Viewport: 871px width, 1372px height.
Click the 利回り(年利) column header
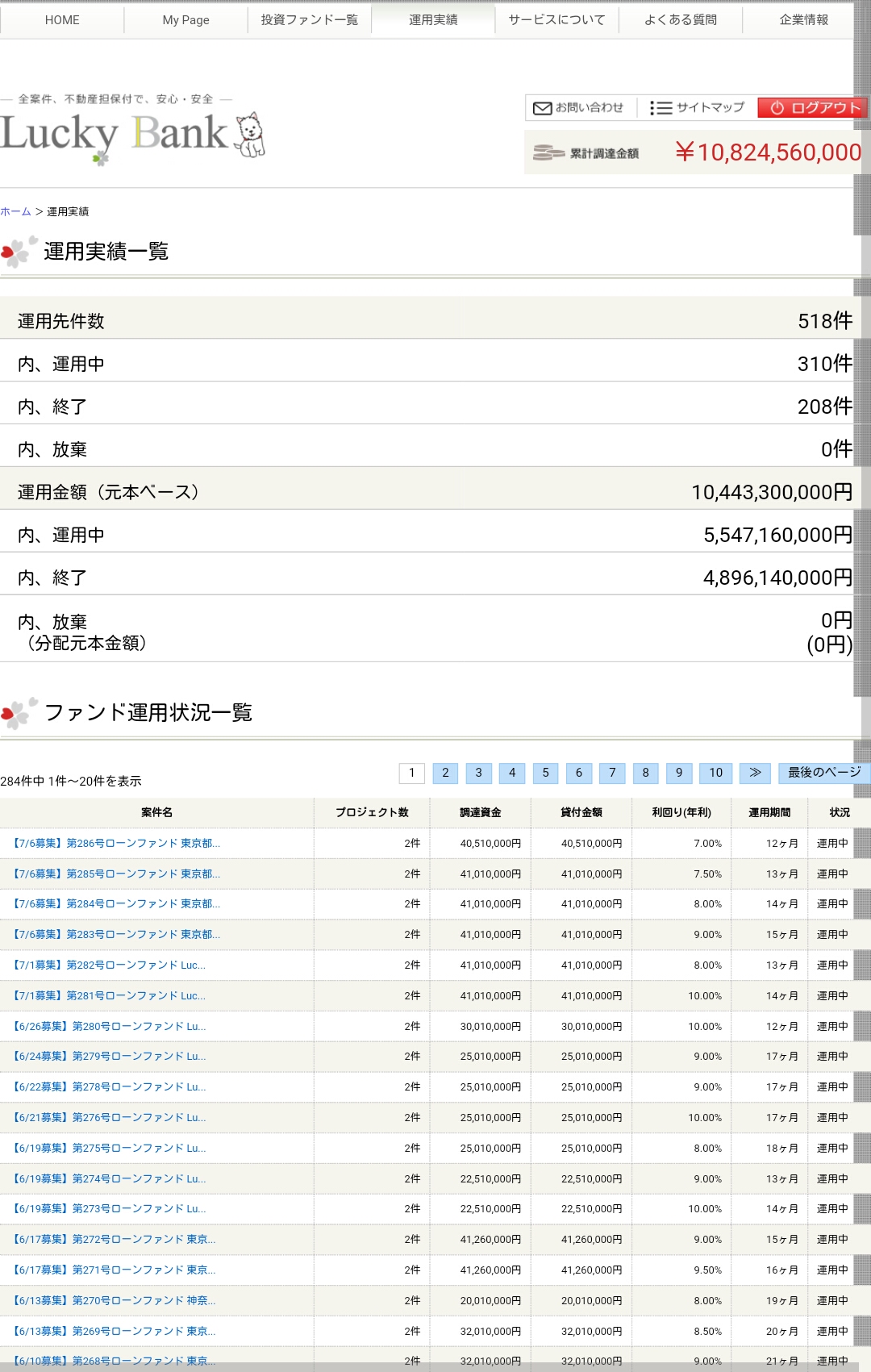681,813
